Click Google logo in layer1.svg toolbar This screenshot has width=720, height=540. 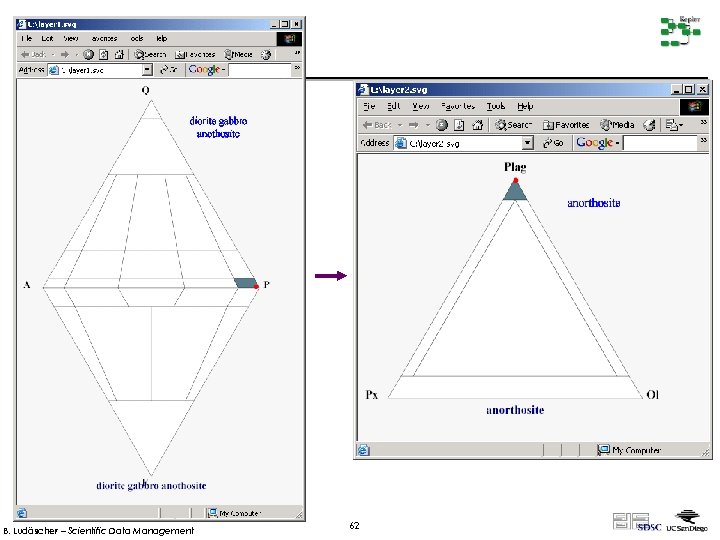[x=204, y=69]
